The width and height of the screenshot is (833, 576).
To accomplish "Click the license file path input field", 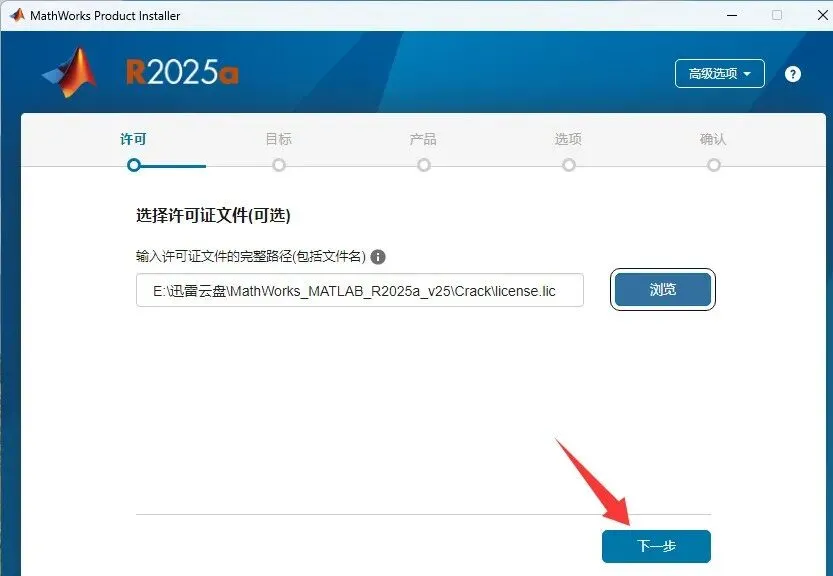I will (x=360, y=290).
